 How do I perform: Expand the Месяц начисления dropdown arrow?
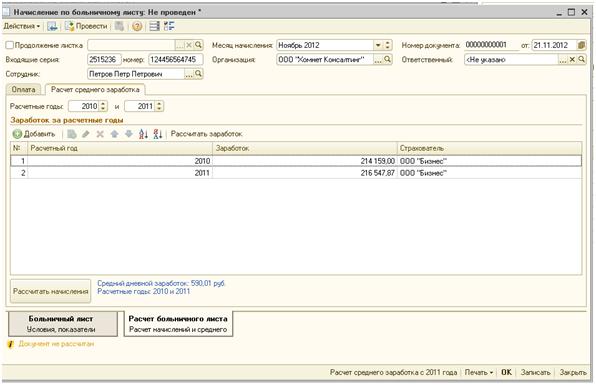(x=378, y=45)
